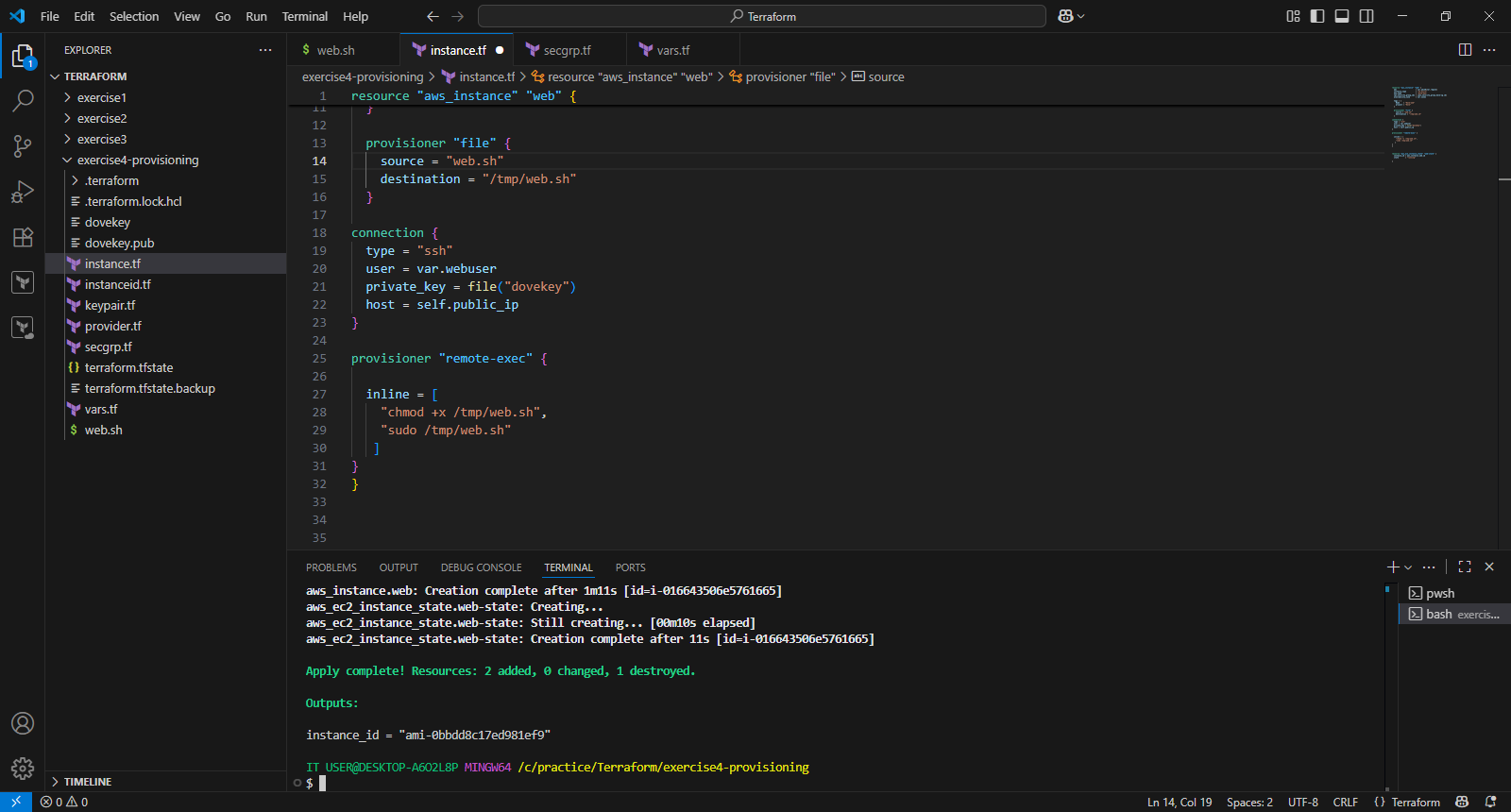
Task: Collapse the TERRAFORM root folder
Action: point(55,76)
